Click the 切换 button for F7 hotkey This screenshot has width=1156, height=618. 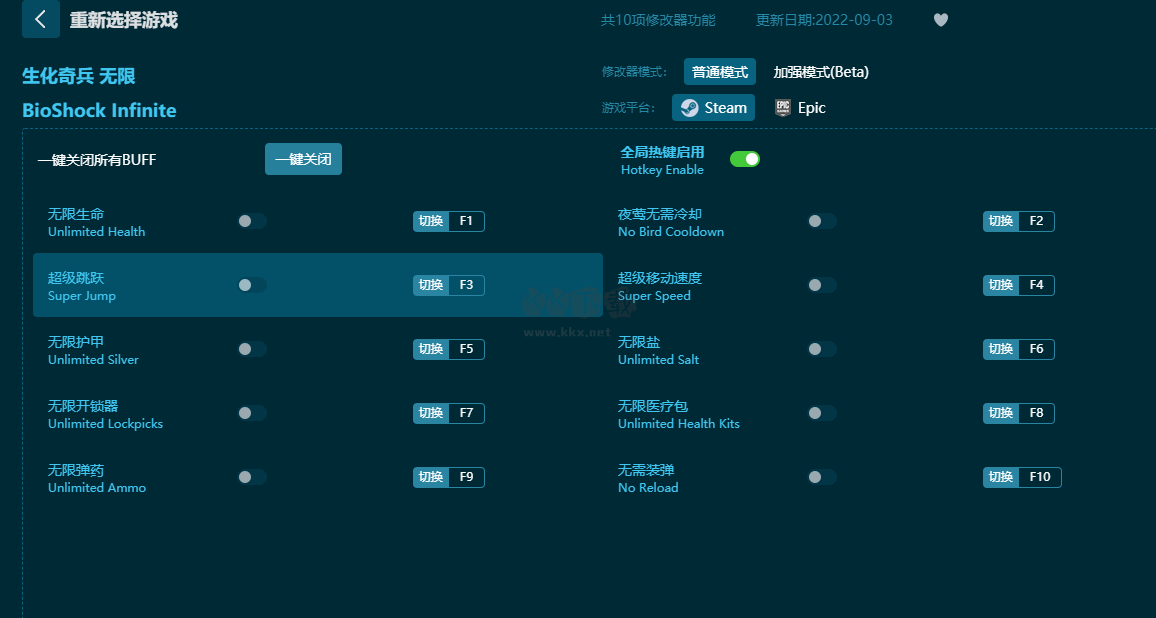click(x=431, y=413)
